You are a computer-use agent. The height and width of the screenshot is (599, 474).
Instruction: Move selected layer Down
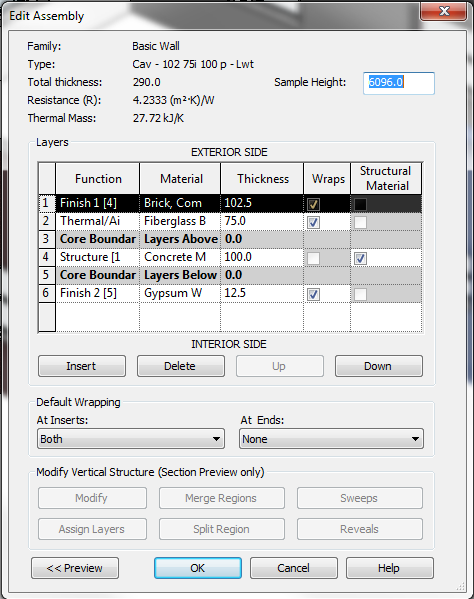coord(379,366)
